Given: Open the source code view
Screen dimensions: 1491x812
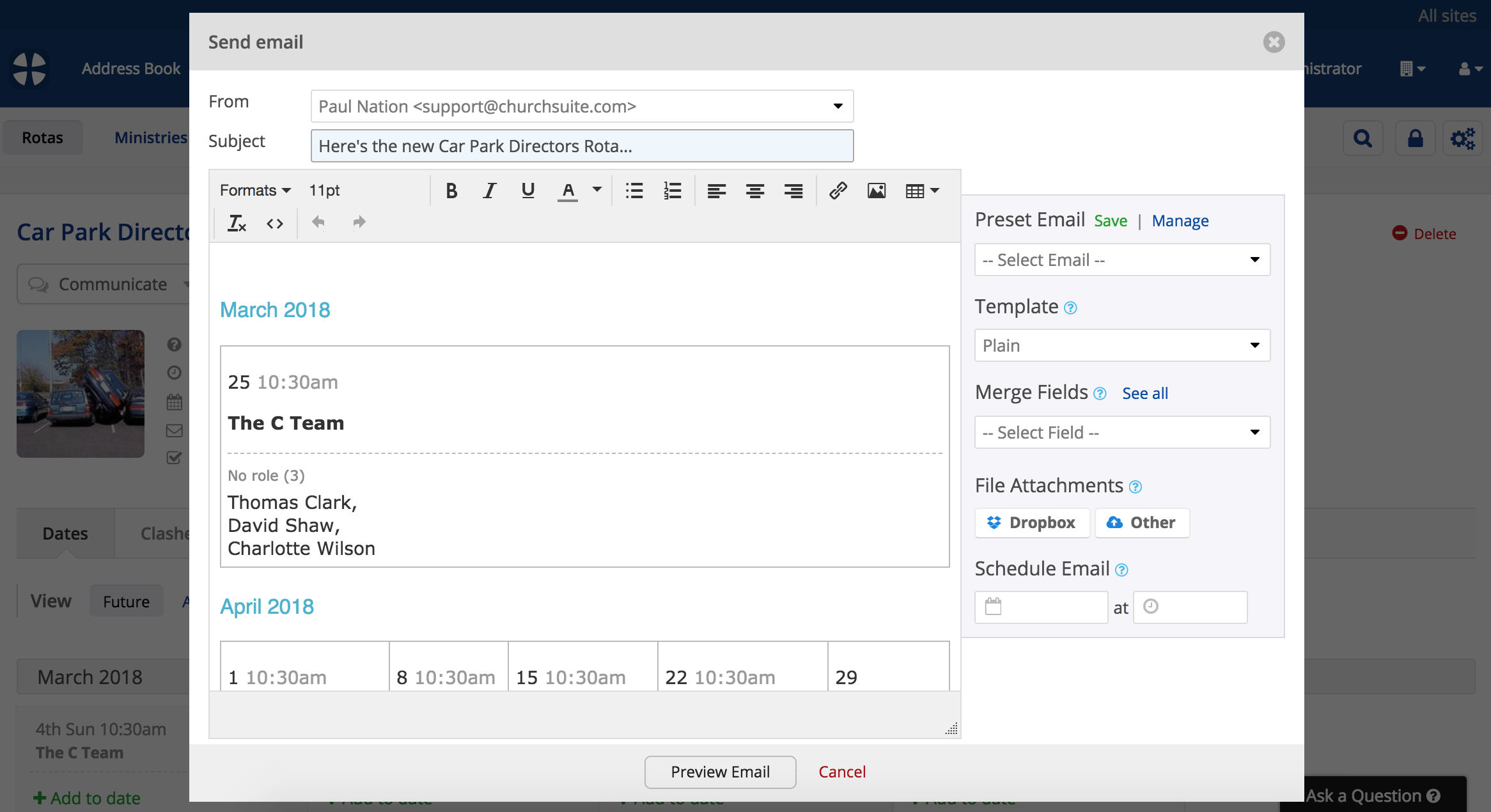Looking at the screenshot, I should point(275,223).
